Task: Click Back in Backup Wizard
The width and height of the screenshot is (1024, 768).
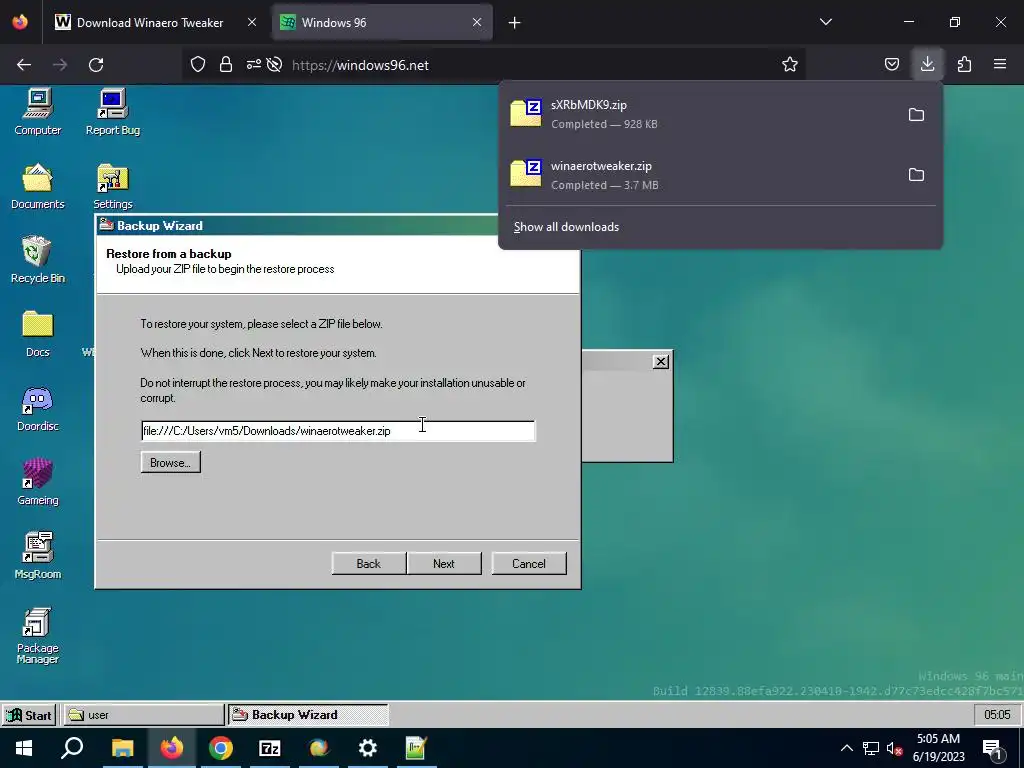Action: coord(368,564)
